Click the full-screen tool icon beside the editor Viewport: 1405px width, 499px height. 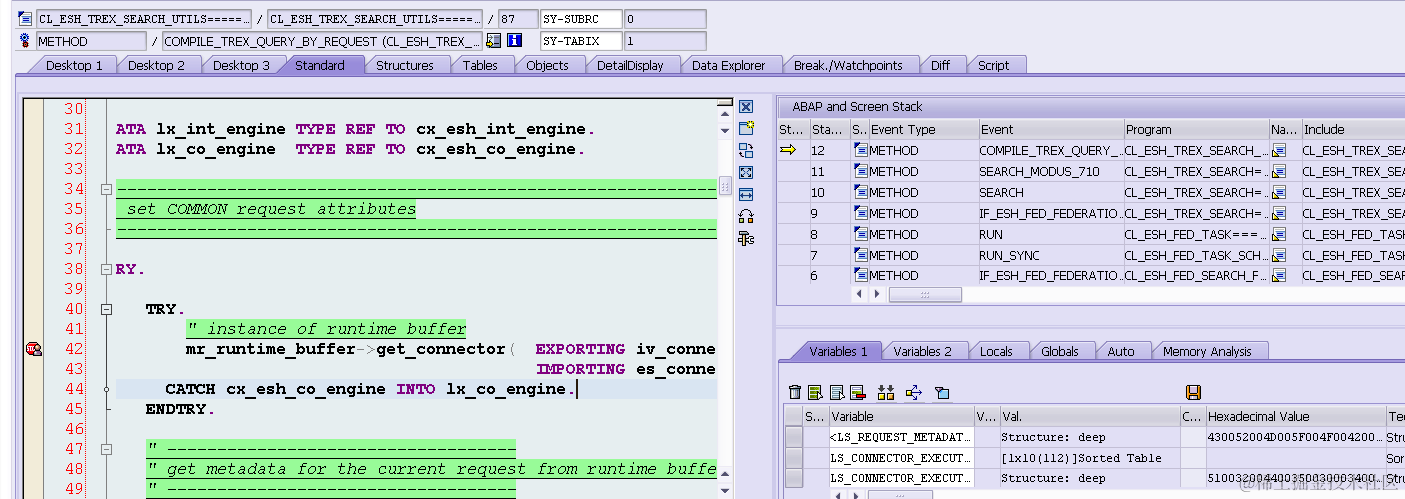[x=745, y=172]
